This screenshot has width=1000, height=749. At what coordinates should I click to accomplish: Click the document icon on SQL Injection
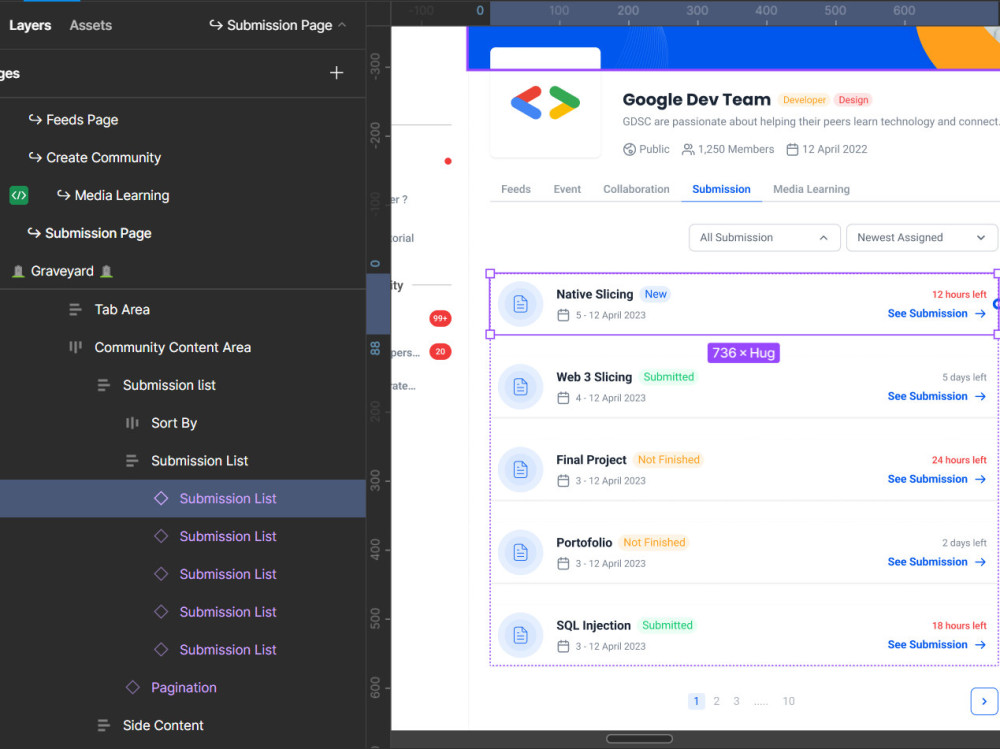point(520,635)
